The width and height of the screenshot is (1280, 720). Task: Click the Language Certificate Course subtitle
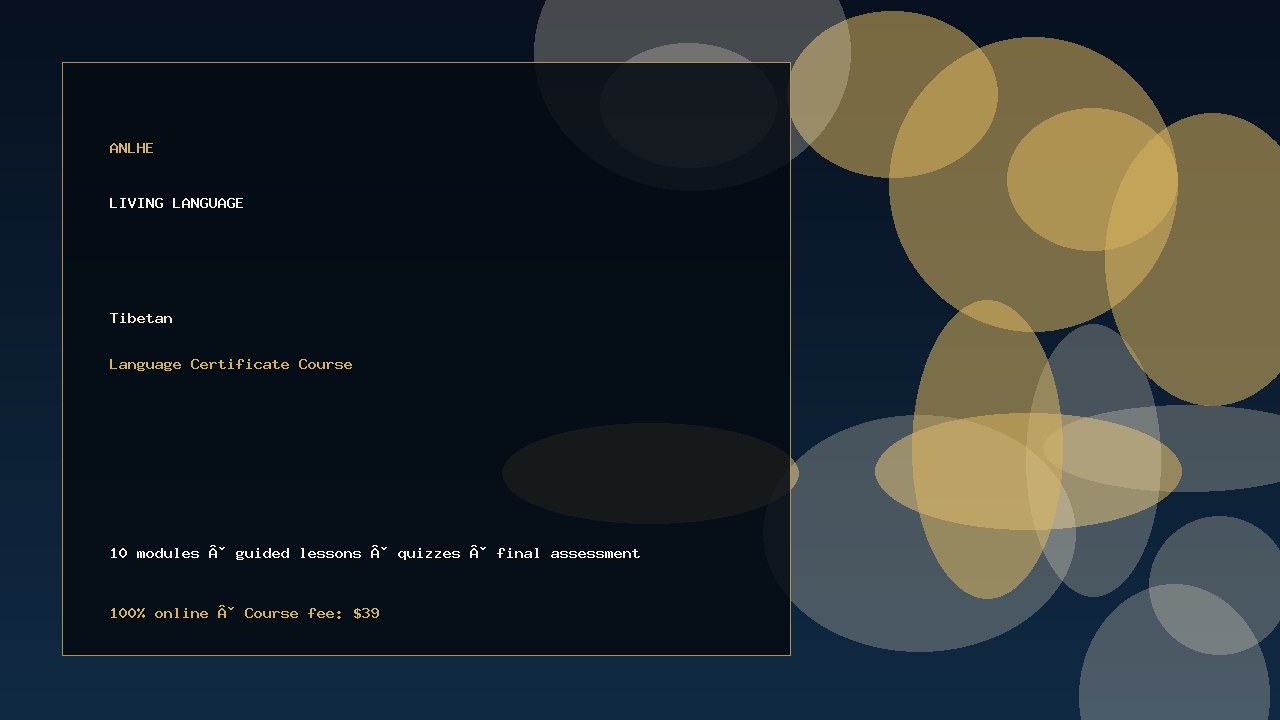pos(231,364)
